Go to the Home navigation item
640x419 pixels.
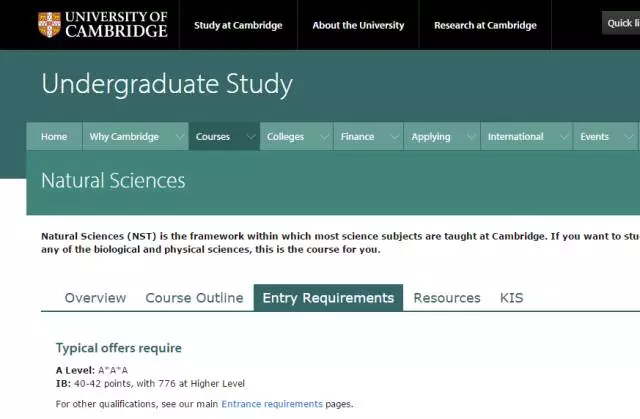(x=54, y=137)
